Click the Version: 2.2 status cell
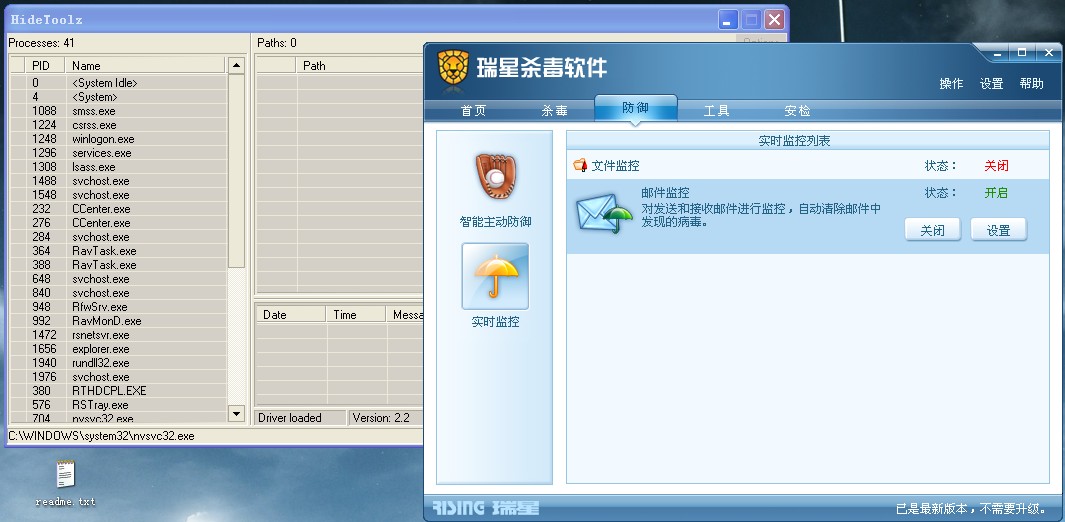The image size is (1065, 522). click(386, 417)
